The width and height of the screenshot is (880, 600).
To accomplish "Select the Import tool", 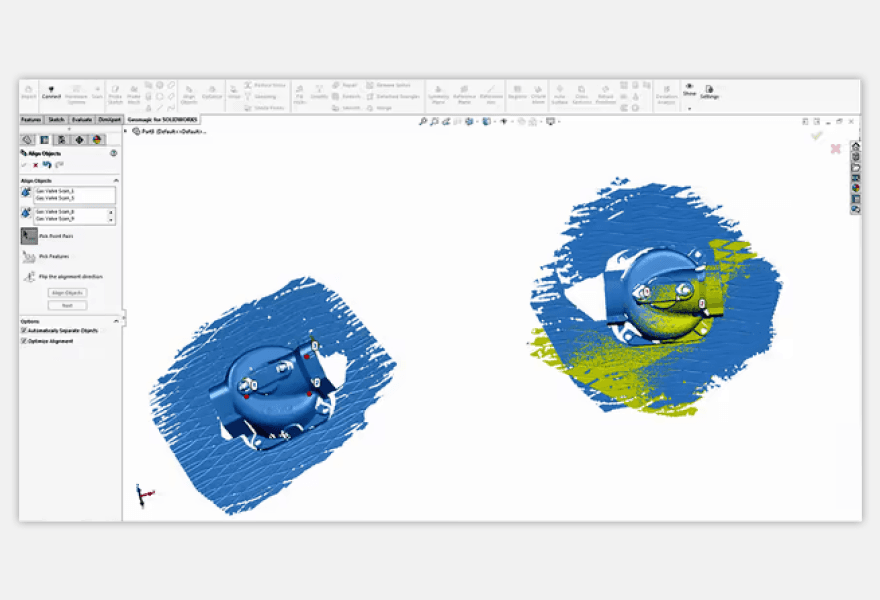I will 28,91.
